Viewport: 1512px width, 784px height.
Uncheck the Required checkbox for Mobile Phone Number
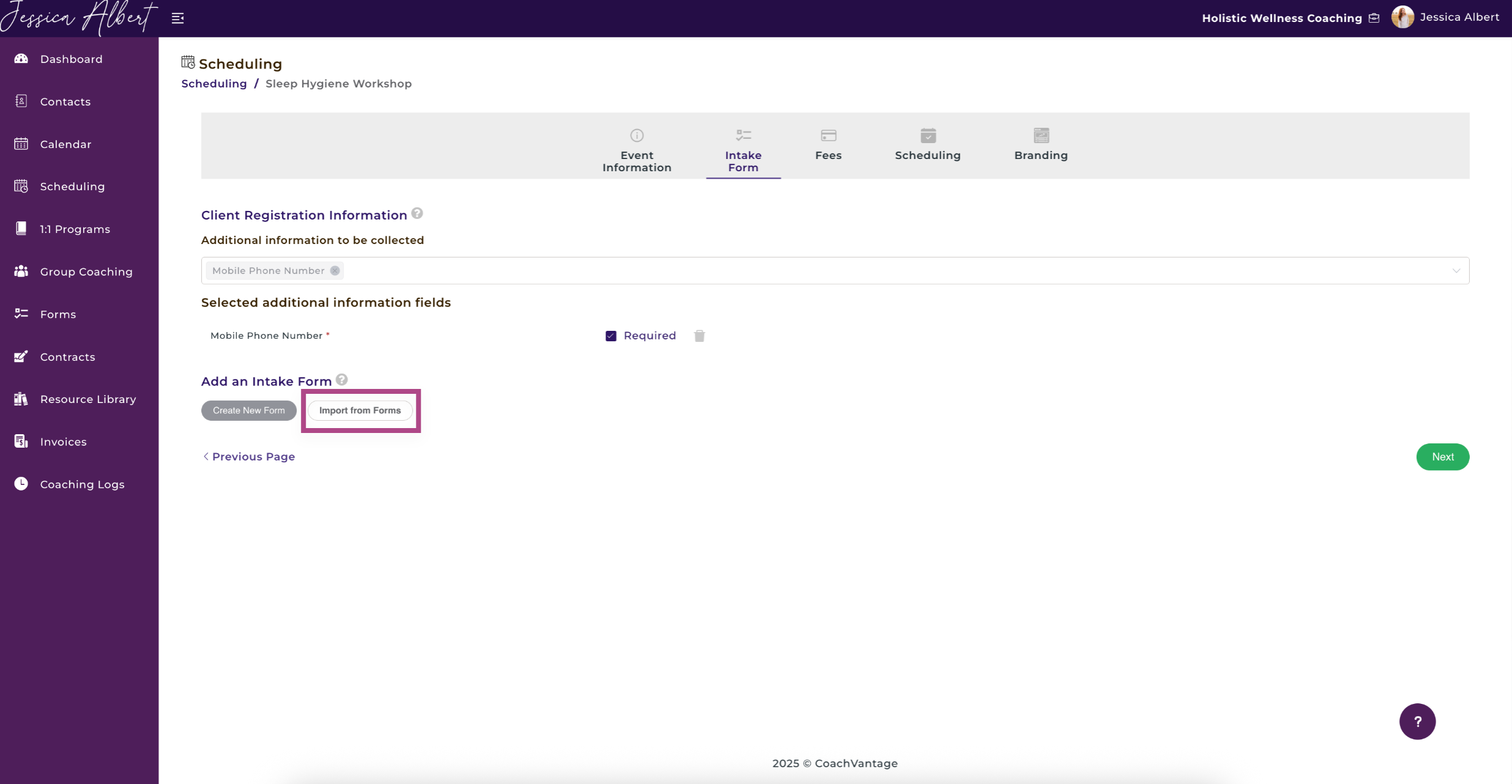click(x=610, y=336)
